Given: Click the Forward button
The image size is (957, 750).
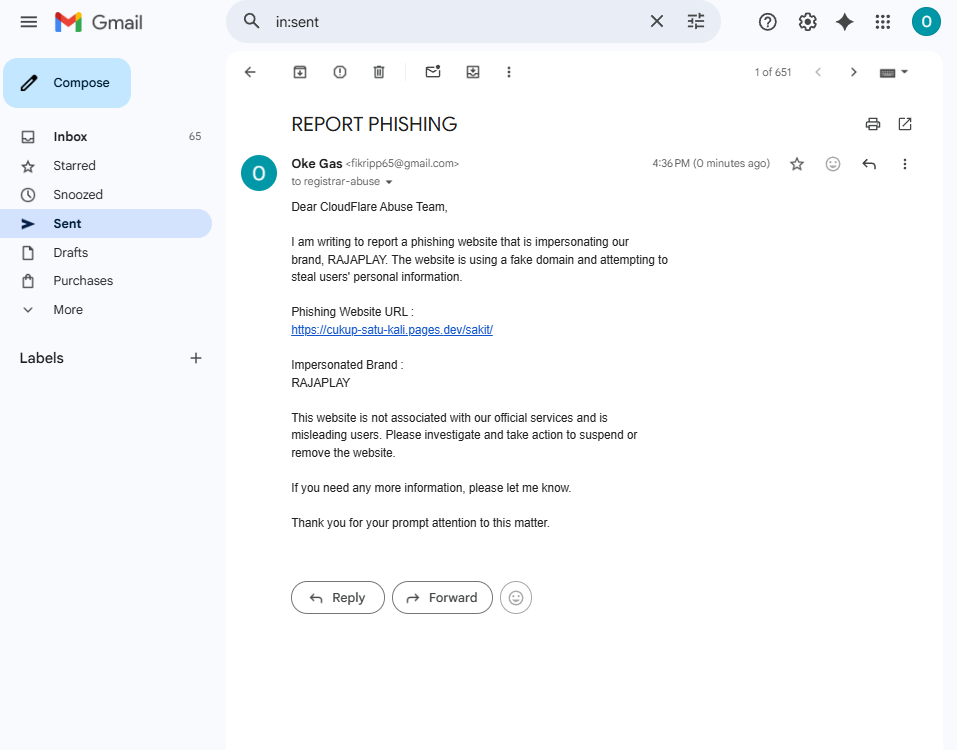Looking at the screenshot, I should click(442, 597).
